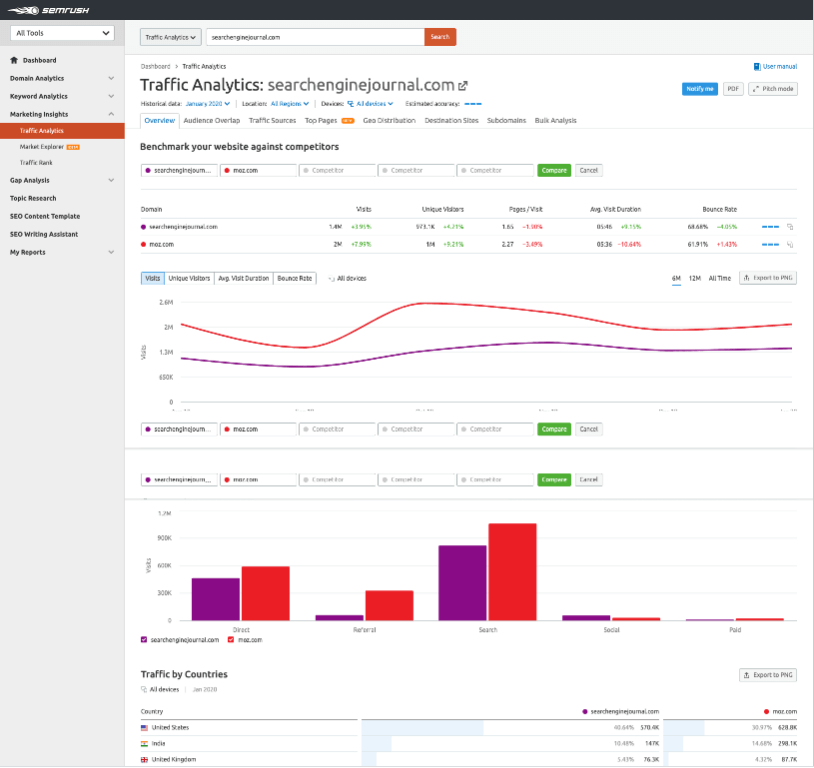814x768 pixels.
Task: Click the orange Search button
Action: [x=440, y=37]
